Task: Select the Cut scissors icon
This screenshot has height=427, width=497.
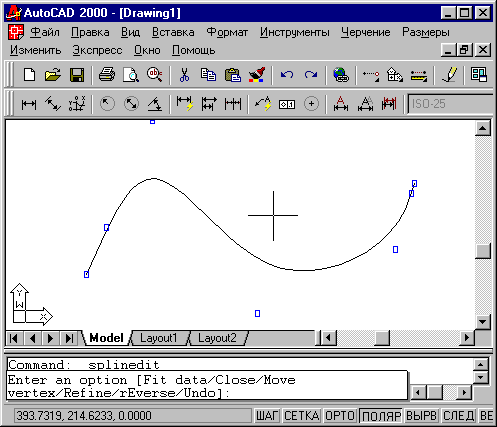Action: pyautogui.click(x=184, y=75)
